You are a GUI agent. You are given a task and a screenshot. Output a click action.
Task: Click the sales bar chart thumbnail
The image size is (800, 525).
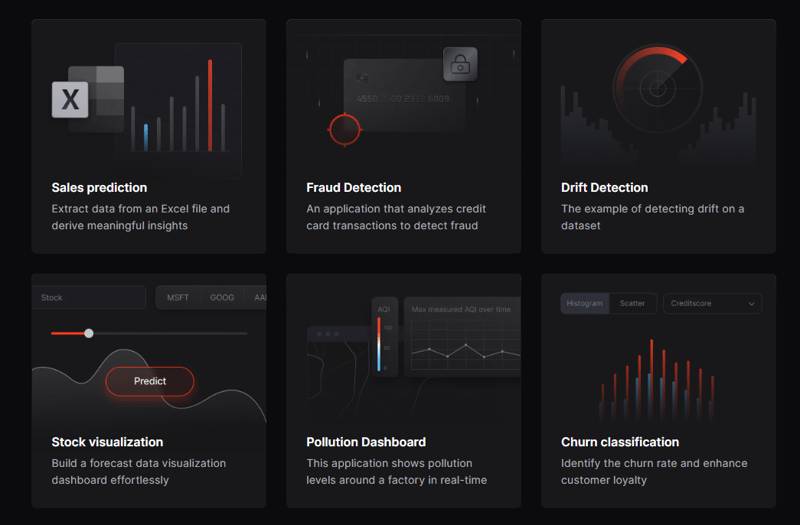[179, 110]
